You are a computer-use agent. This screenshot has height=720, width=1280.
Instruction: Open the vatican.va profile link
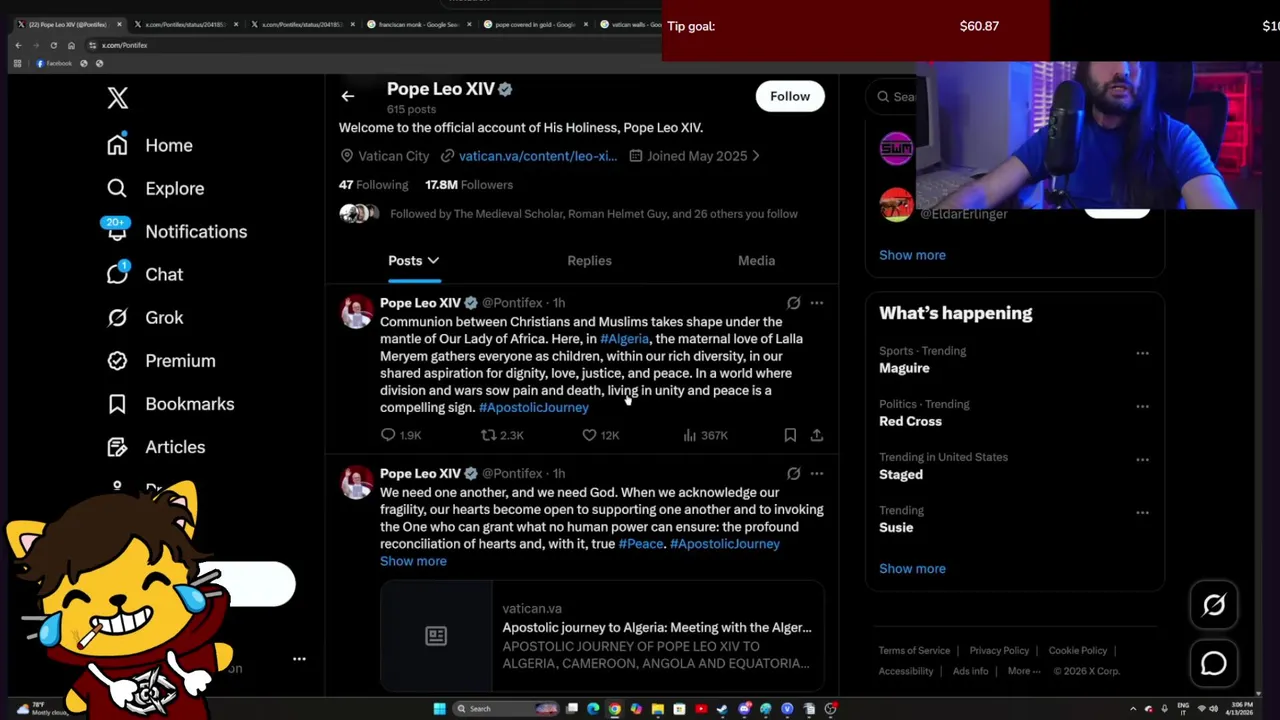[538, 156]
